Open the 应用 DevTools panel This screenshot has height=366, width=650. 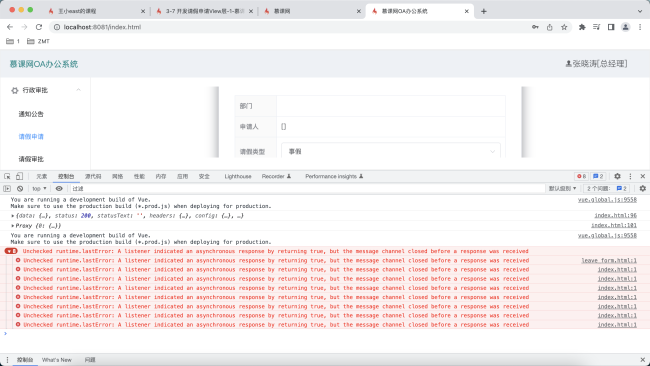click(182, 176)
